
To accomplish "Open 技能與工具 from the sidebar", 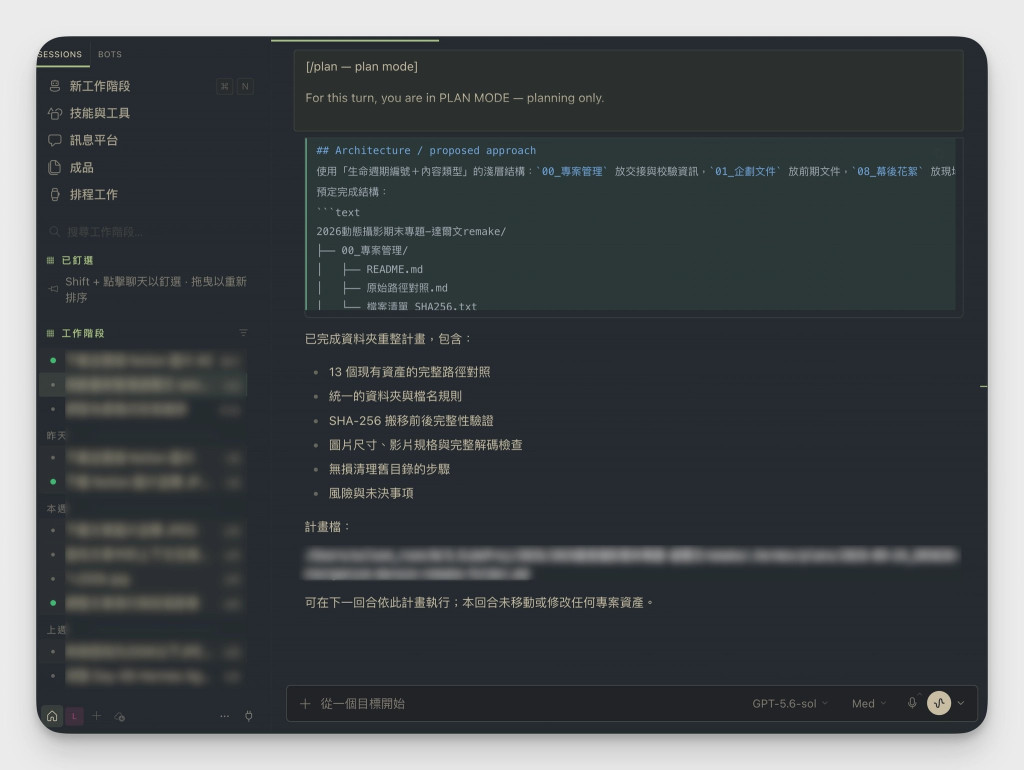I will pyautogui.click(x=149, y=114).
